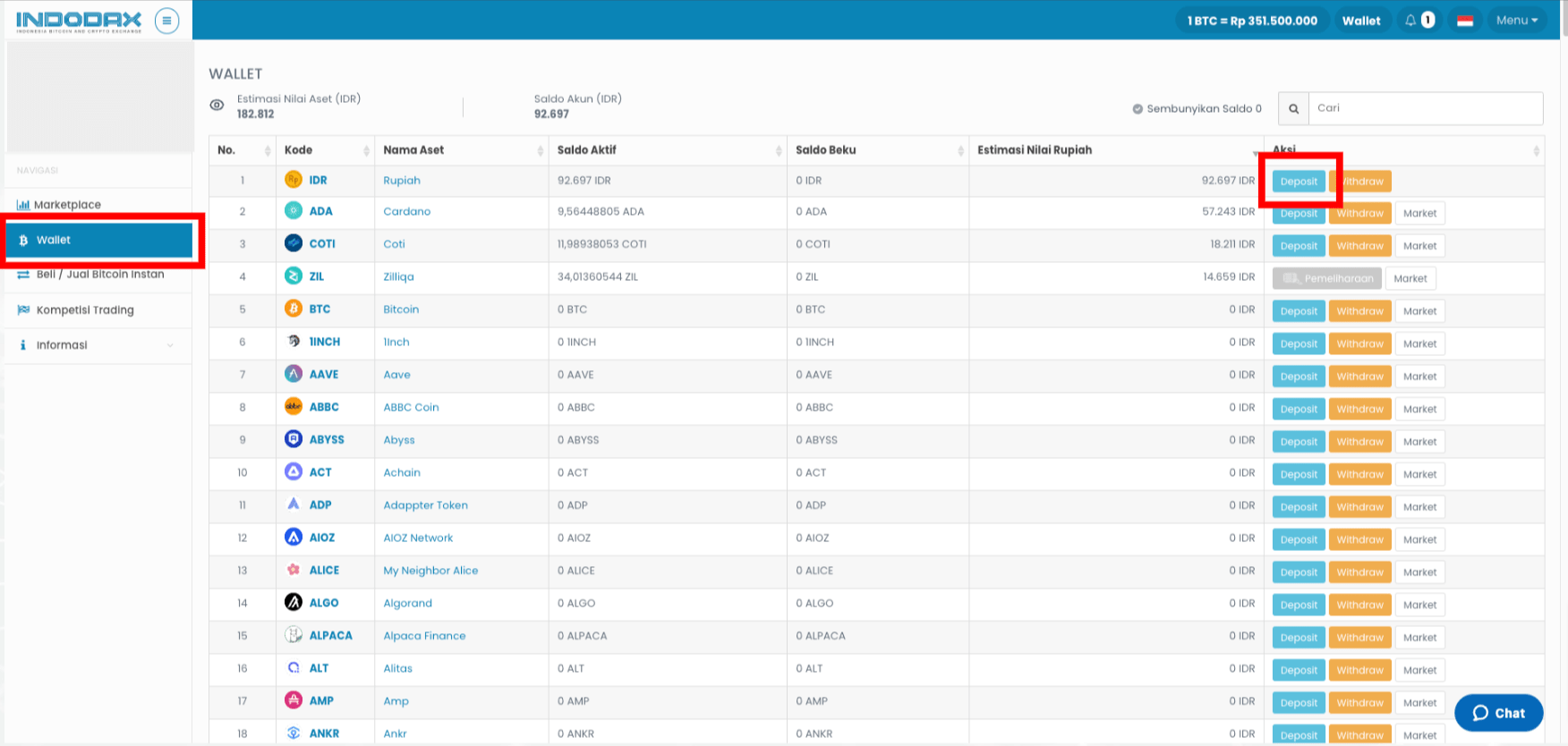Screen dimensions: 1568x746
Task: Click the Deposit button for IDR
Action: click(1298, 182)
